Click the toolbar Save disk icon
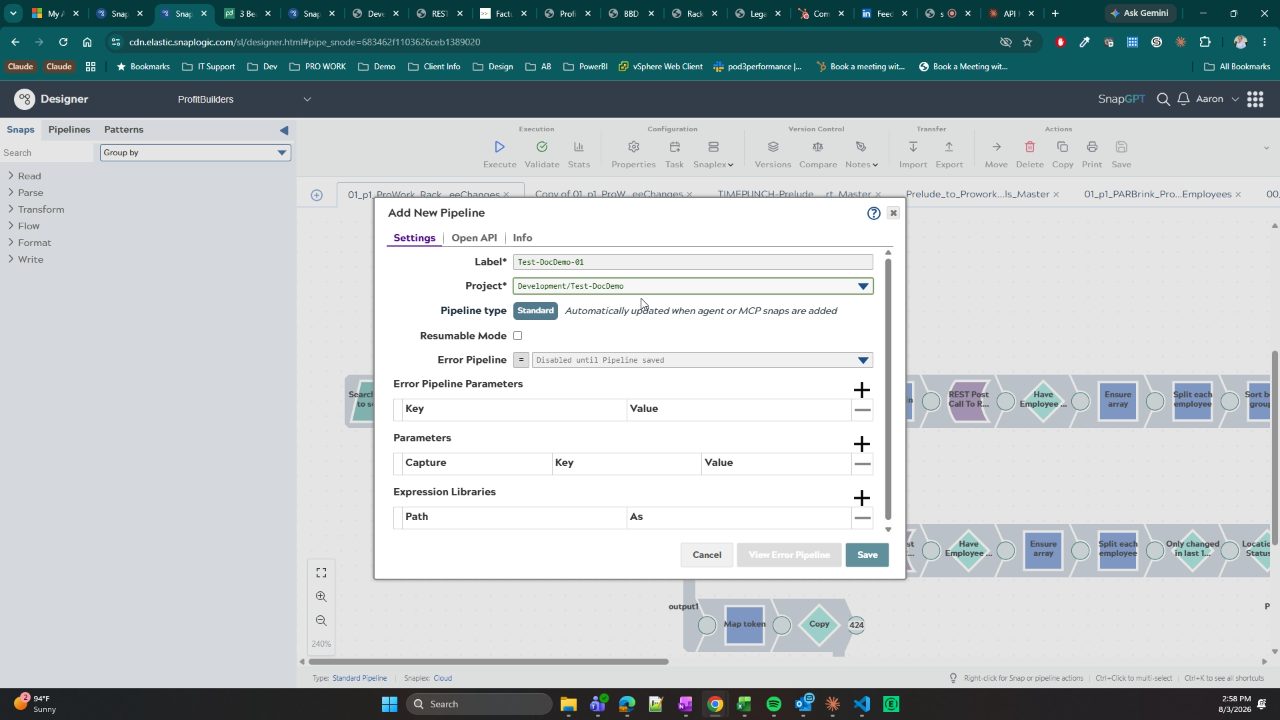Screen dimensions: 1280x720 (1122, 147)
